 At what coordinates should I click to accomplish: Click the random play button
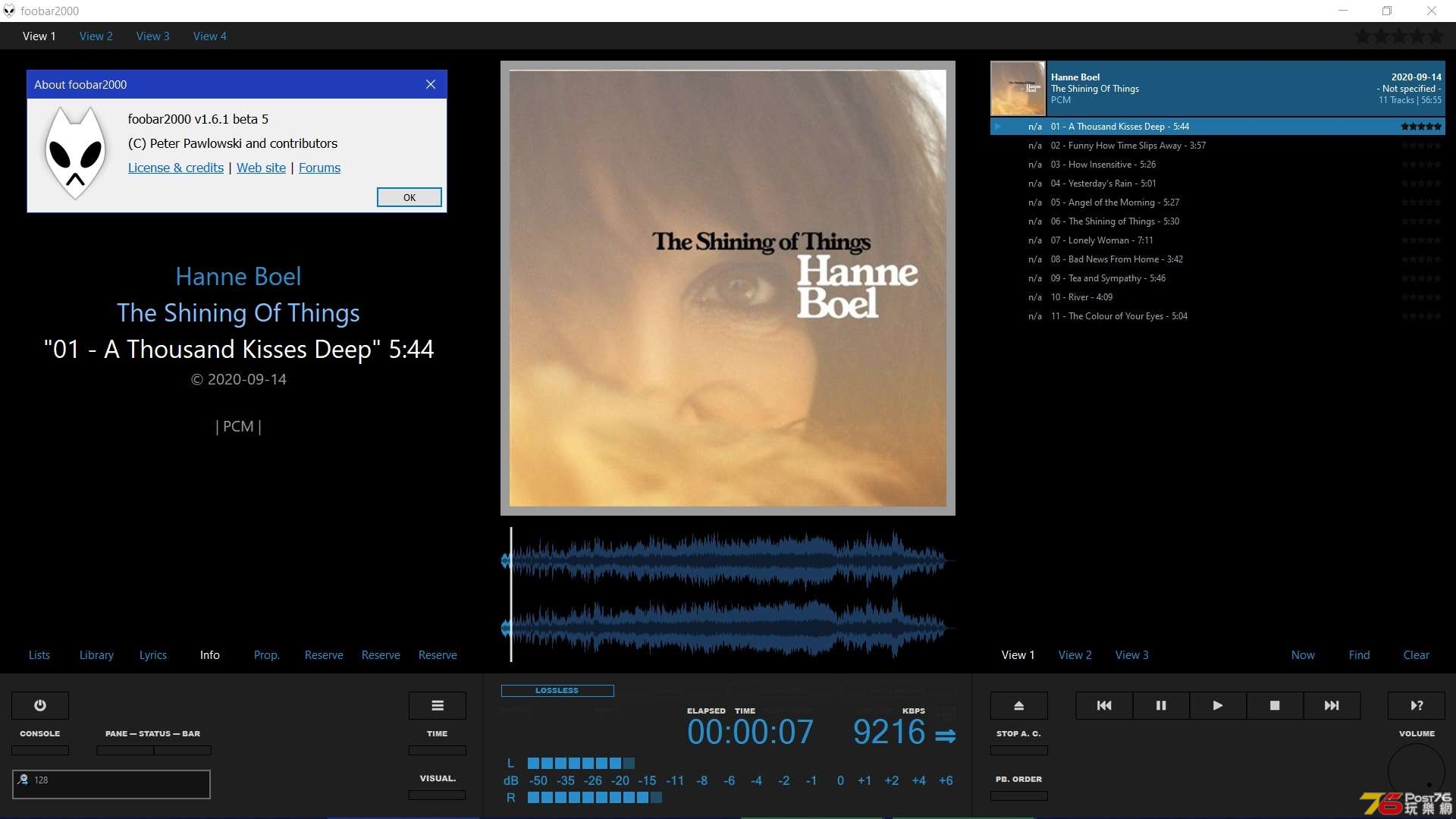(x=1417, y=705)
